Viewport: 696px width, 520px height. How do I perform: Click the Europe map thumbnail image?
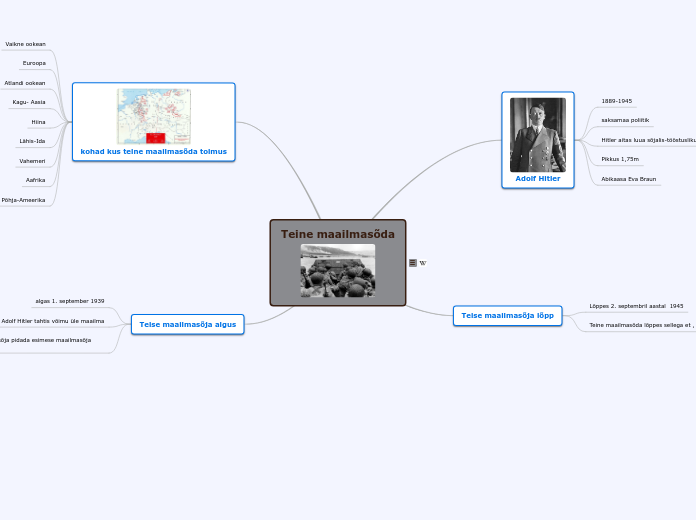[154, 116]
